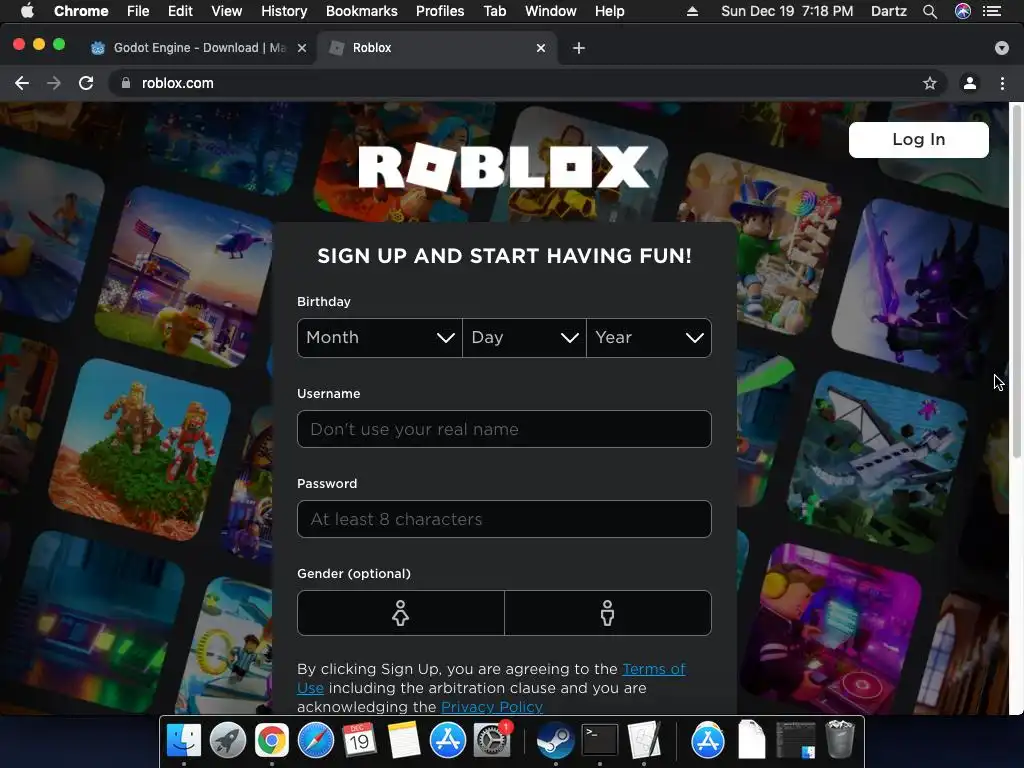1024x768 pixels.
Task: Open the Profiles menu
Action: pos(440,11)
